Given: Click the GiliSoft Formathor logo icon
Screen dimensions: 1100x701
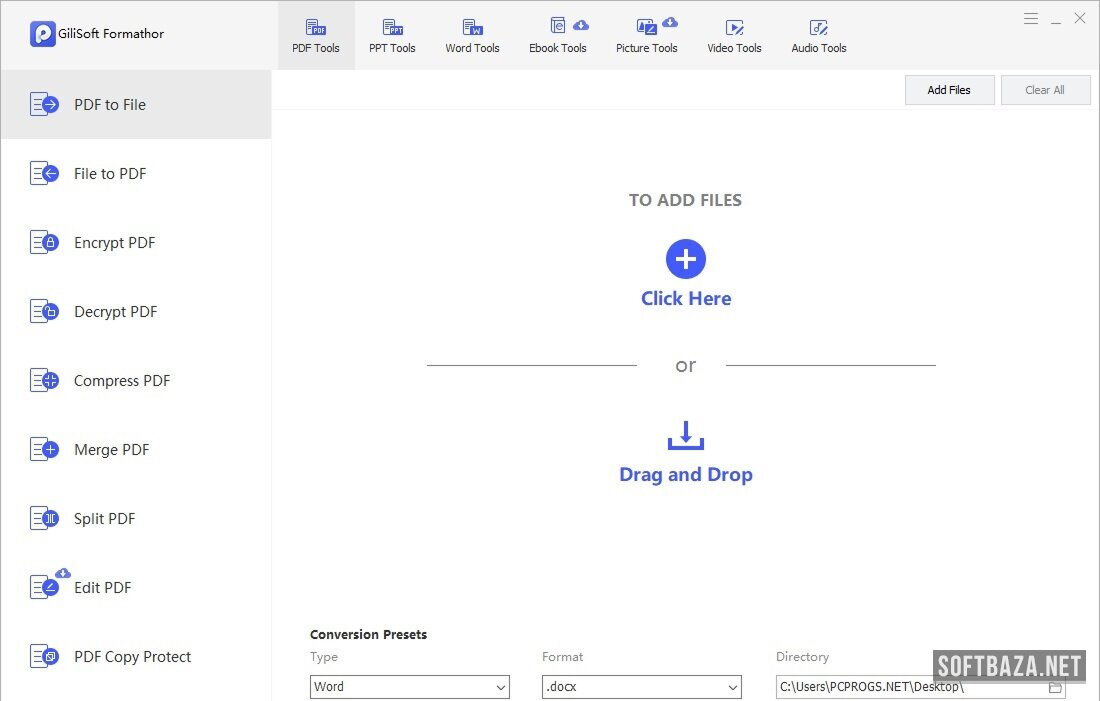Looking at the screenshot, I should click(x=42, y=34).
